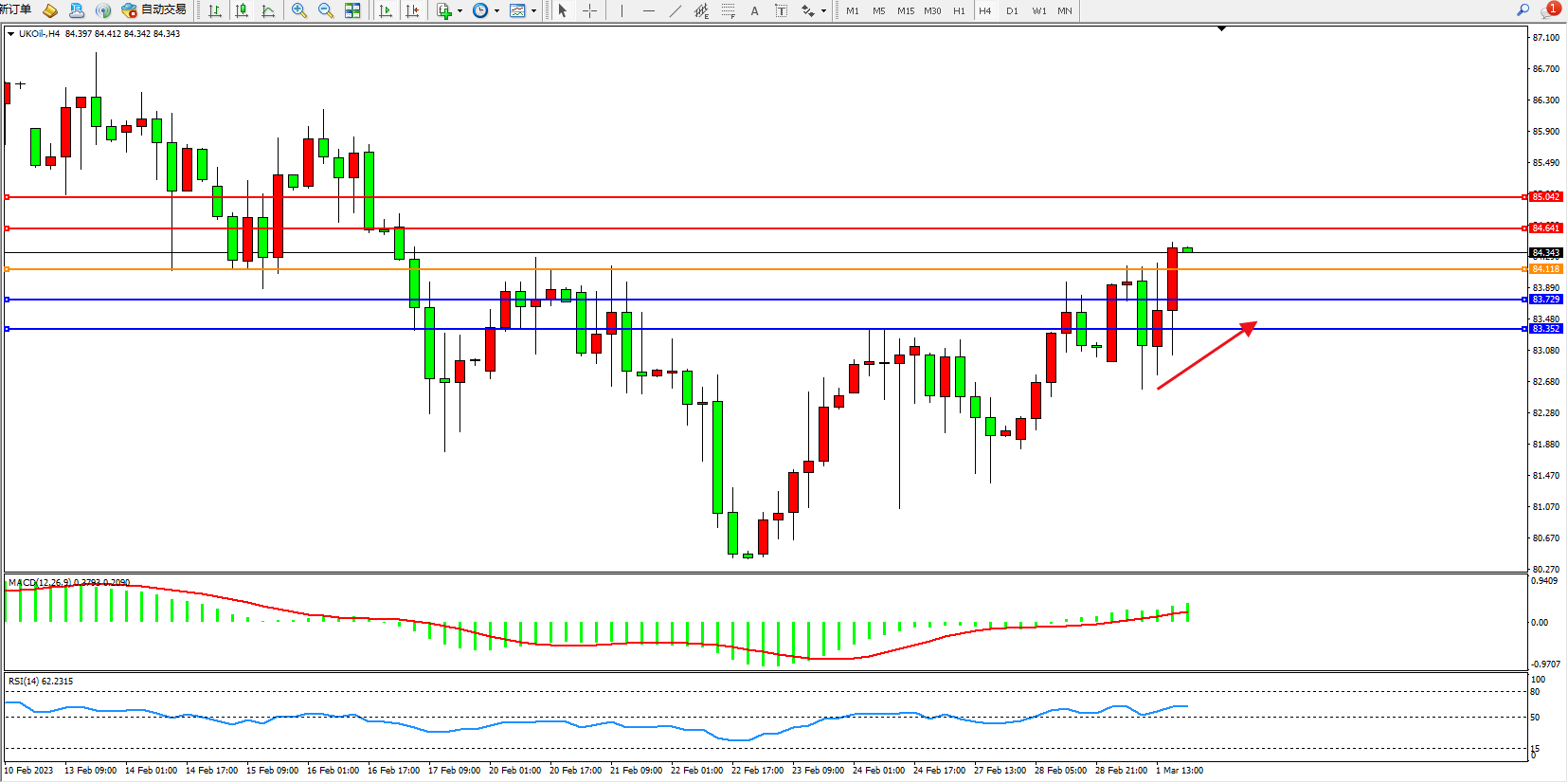The image size is (1568, 783).
Task: Click the 新订单 New Order button
Action: click(16, 9)
